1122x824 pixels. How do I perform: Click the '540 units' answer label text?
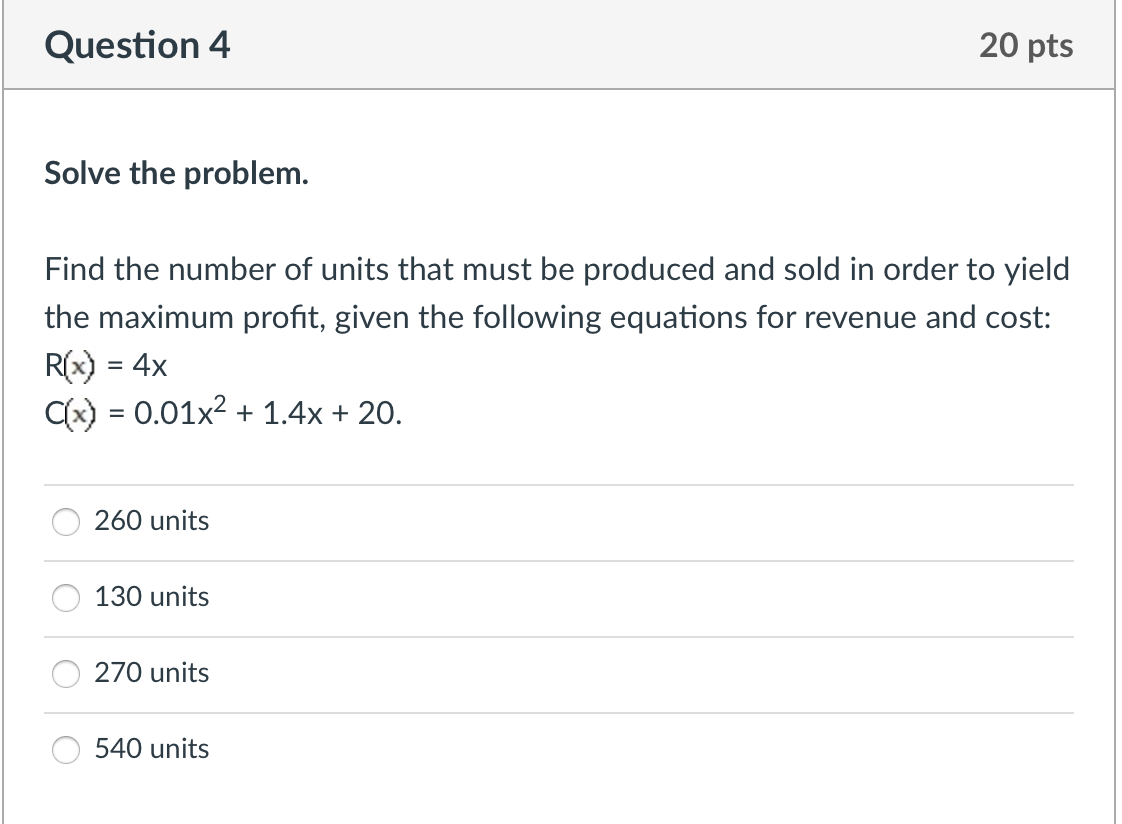152,748
